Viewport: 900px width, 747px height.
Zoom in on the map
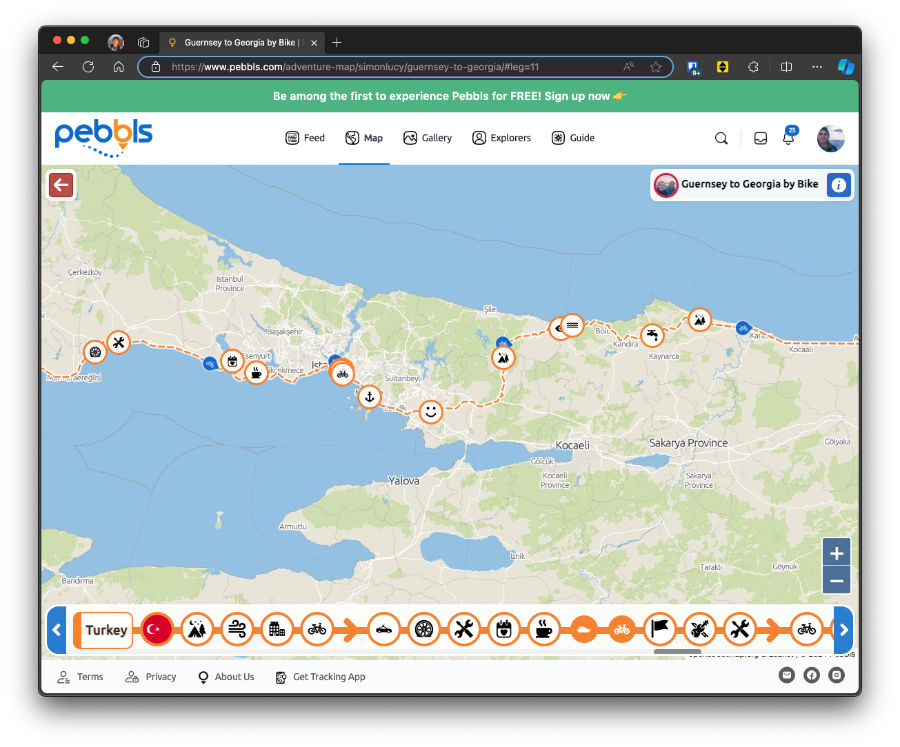837,553
